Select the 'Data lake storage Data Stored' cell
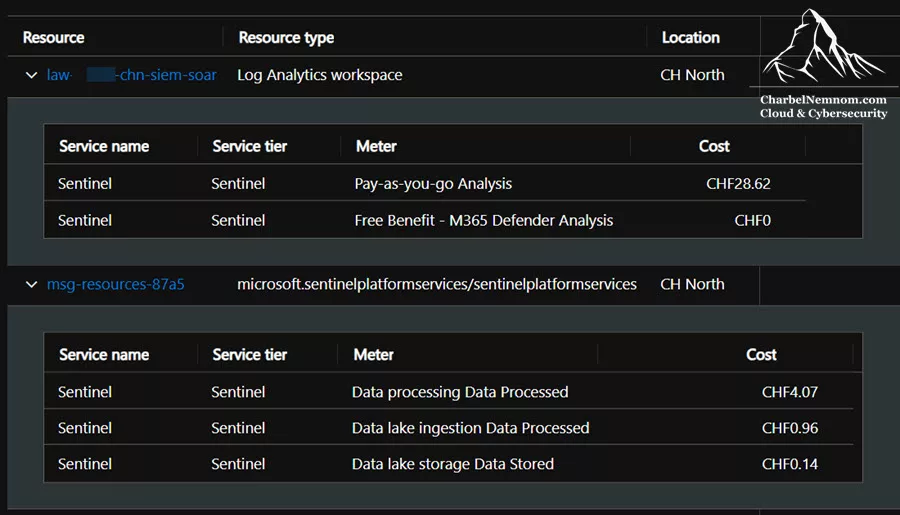The image size is (900, 515). [452, 464]
